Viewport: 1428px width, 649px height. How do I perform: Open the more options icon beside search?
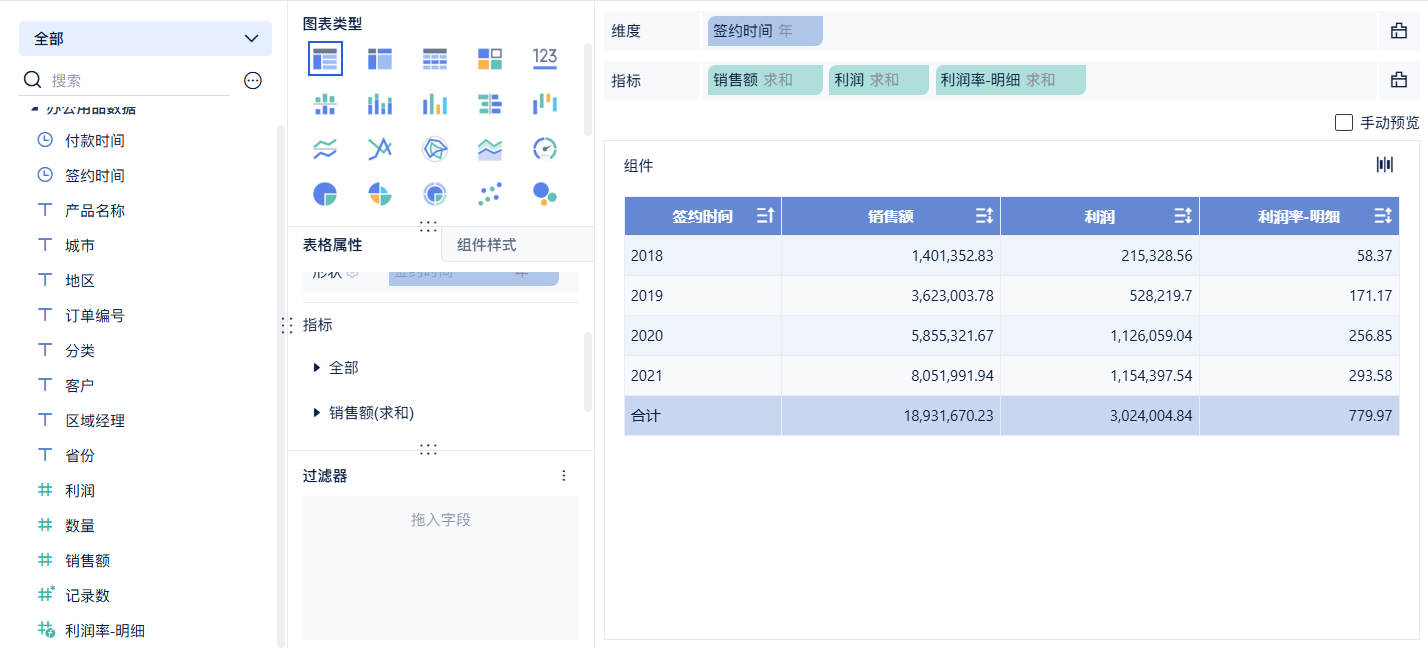[x=253, y=81]
